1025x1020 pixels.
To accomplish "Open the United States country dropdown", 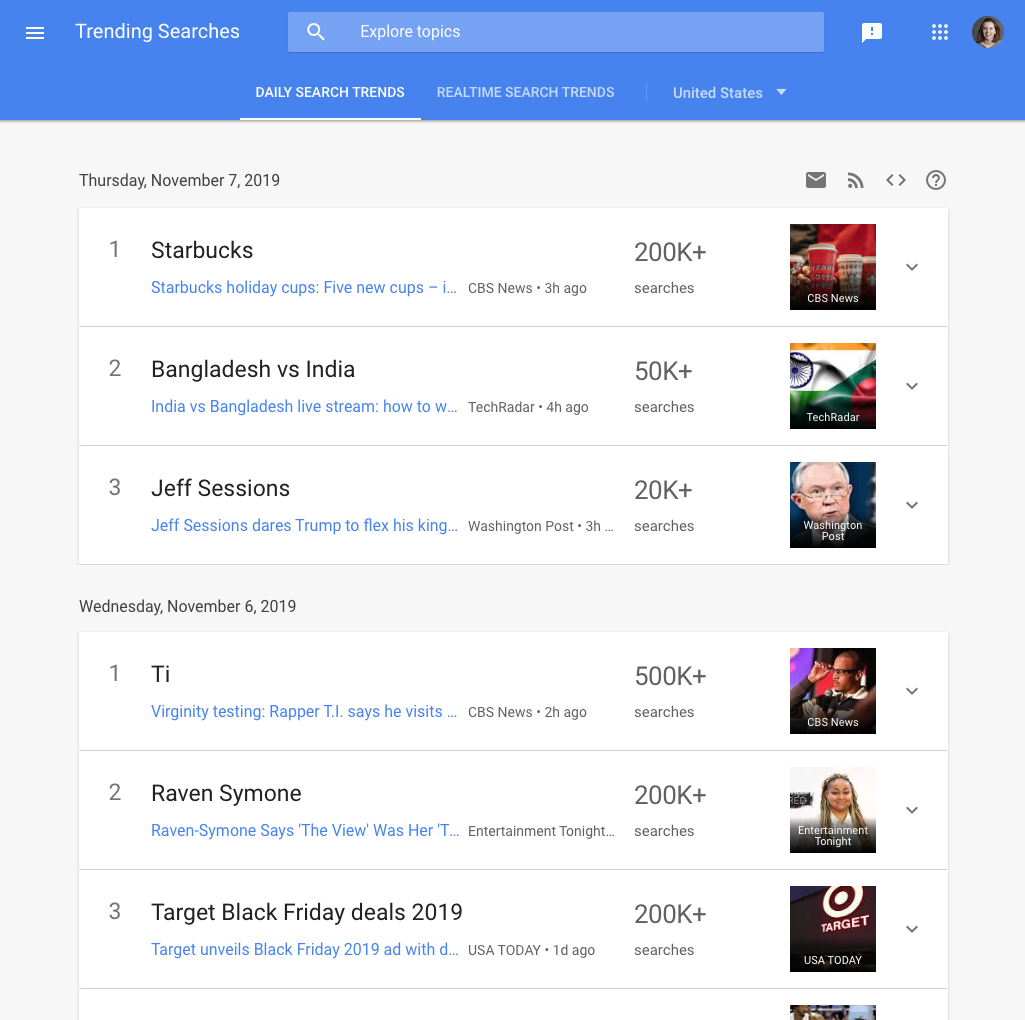I will coord(730,93).
